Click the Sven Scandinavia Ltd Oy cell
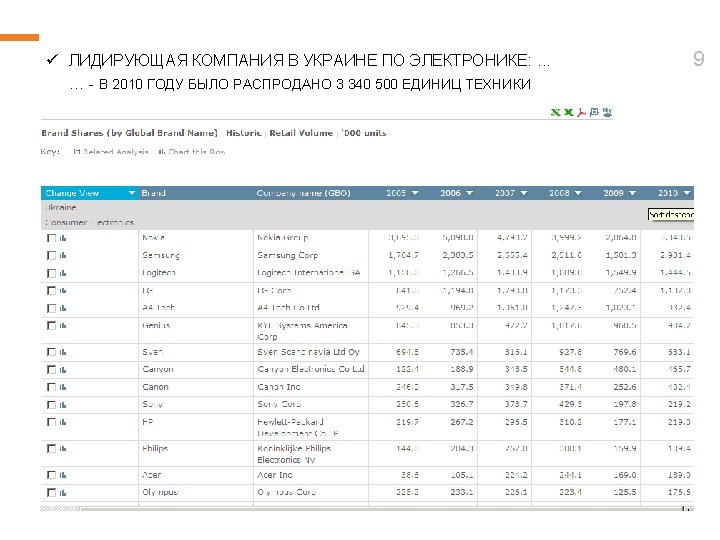Viewport: 720px width, 540px height. [x=308, y=352]
